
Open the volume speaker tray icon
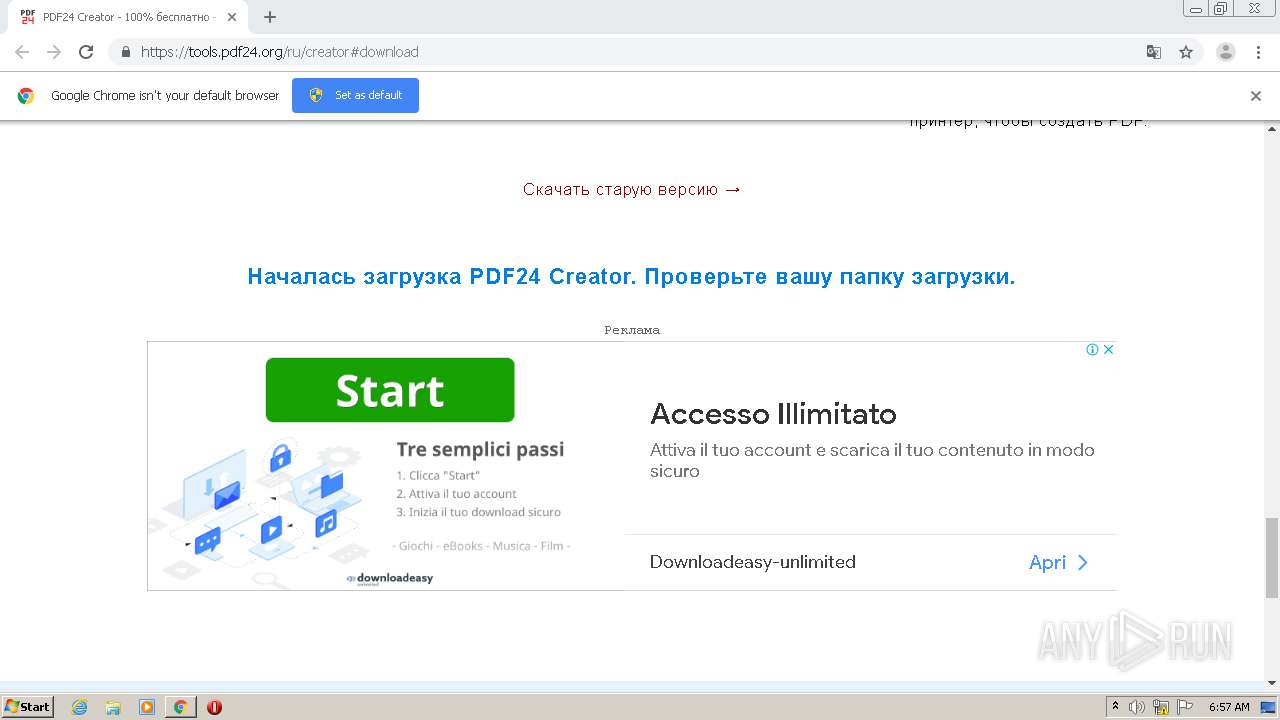1137,707
